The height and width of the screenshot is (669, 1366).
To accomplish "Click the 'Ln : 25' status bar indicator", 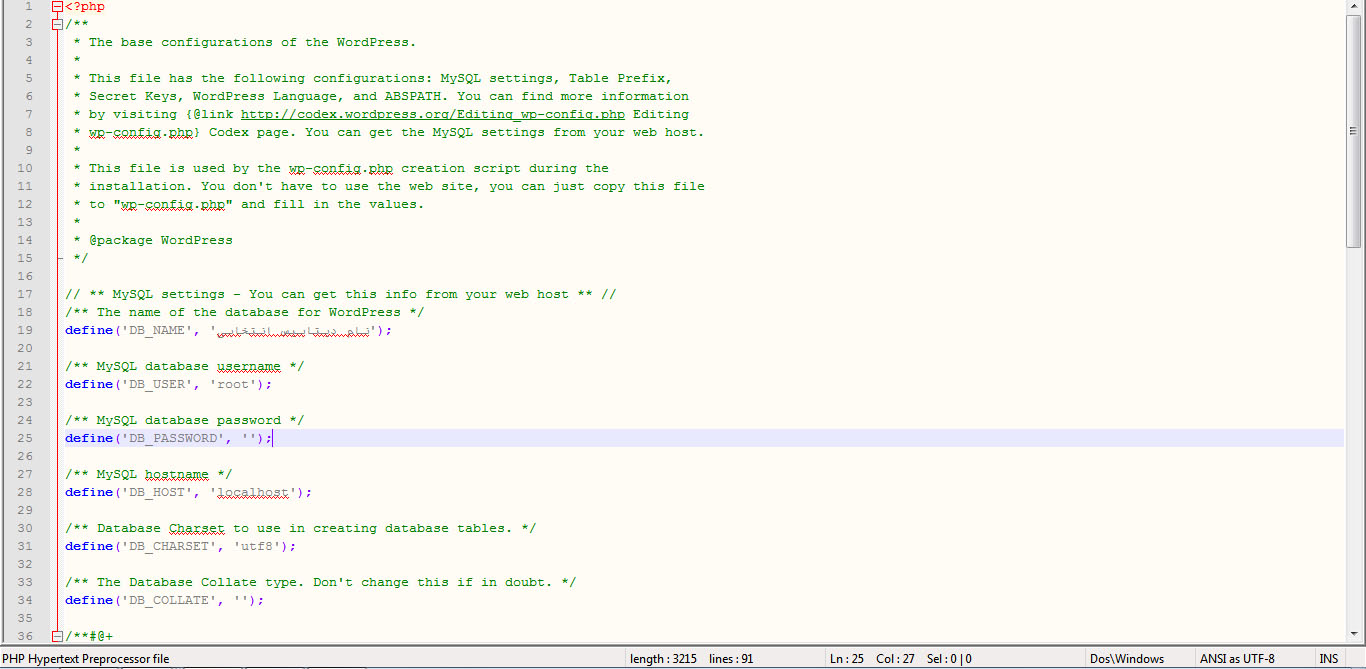I will pos(847,659).
